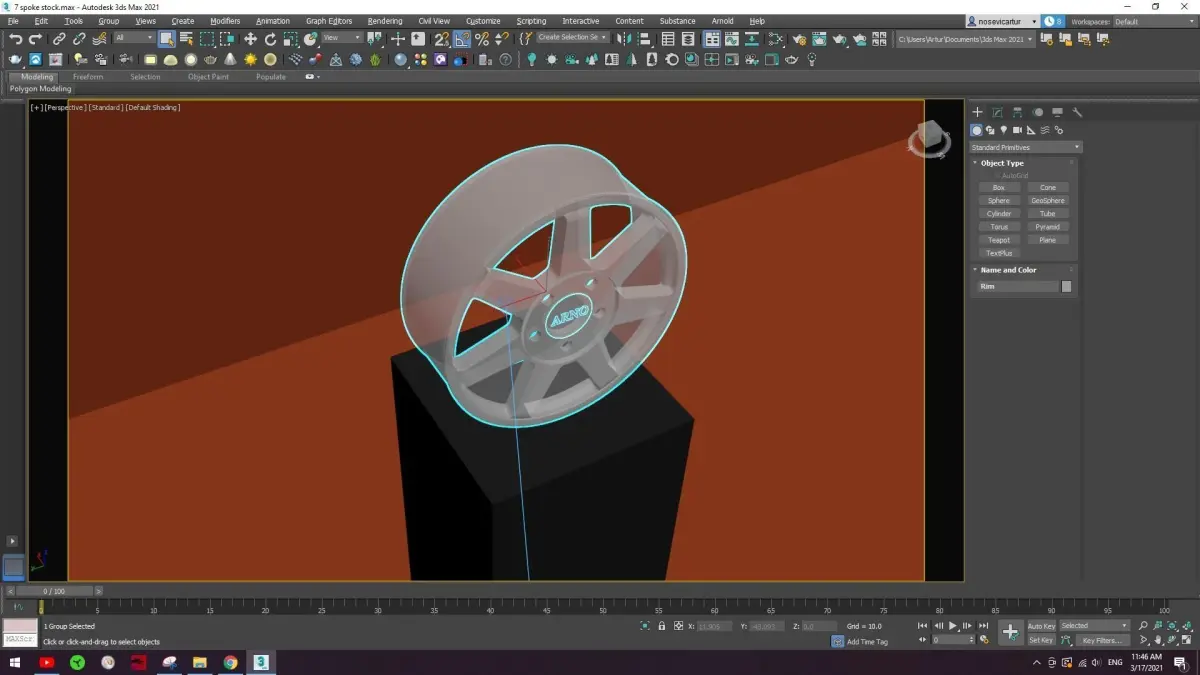Switch to the Object Paint ribbon tab
Viewport: 1200px width, 675px height.
tap(208, 76)
